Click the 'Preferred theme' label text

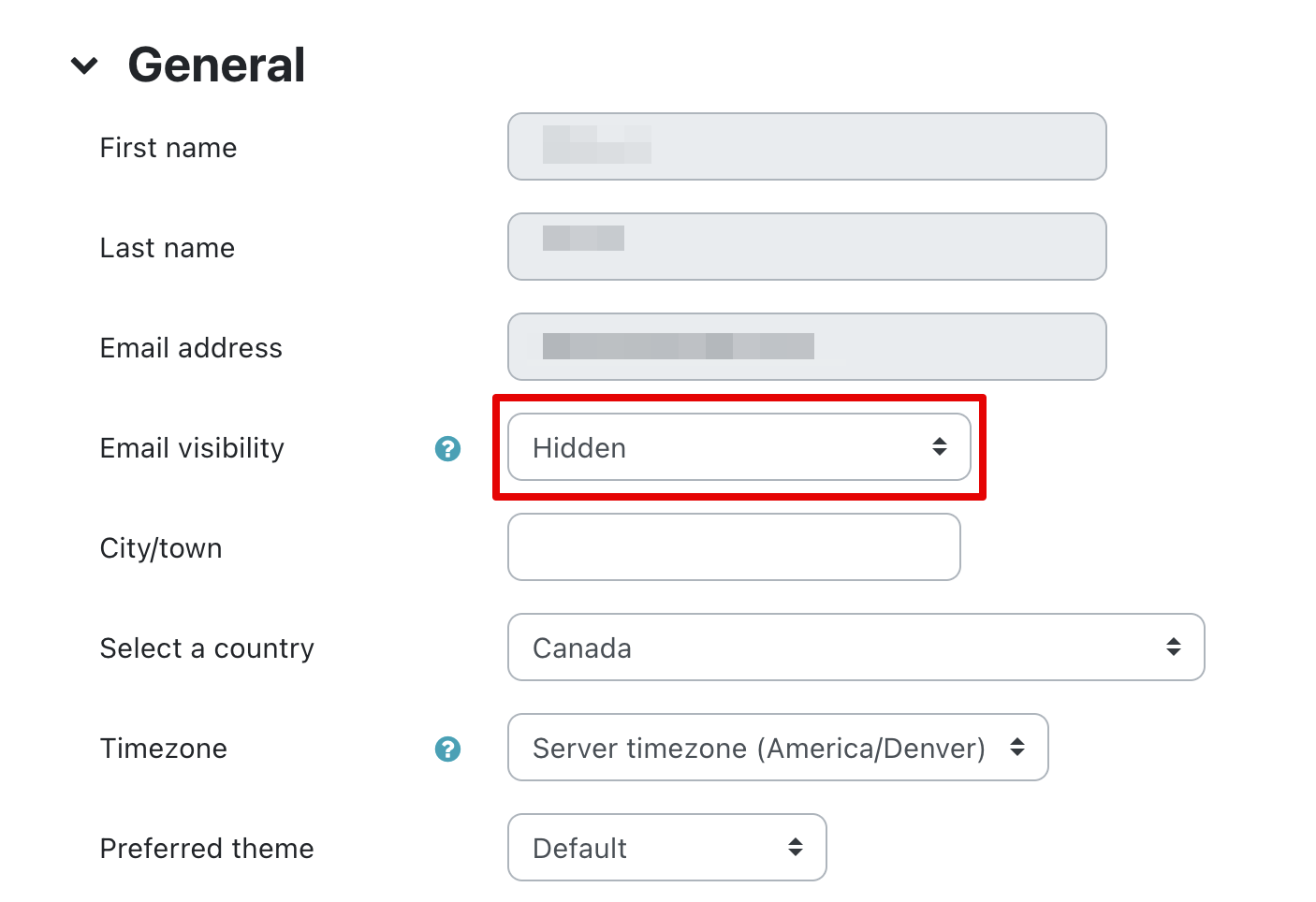pyautogui.click(x=207, y=849)
